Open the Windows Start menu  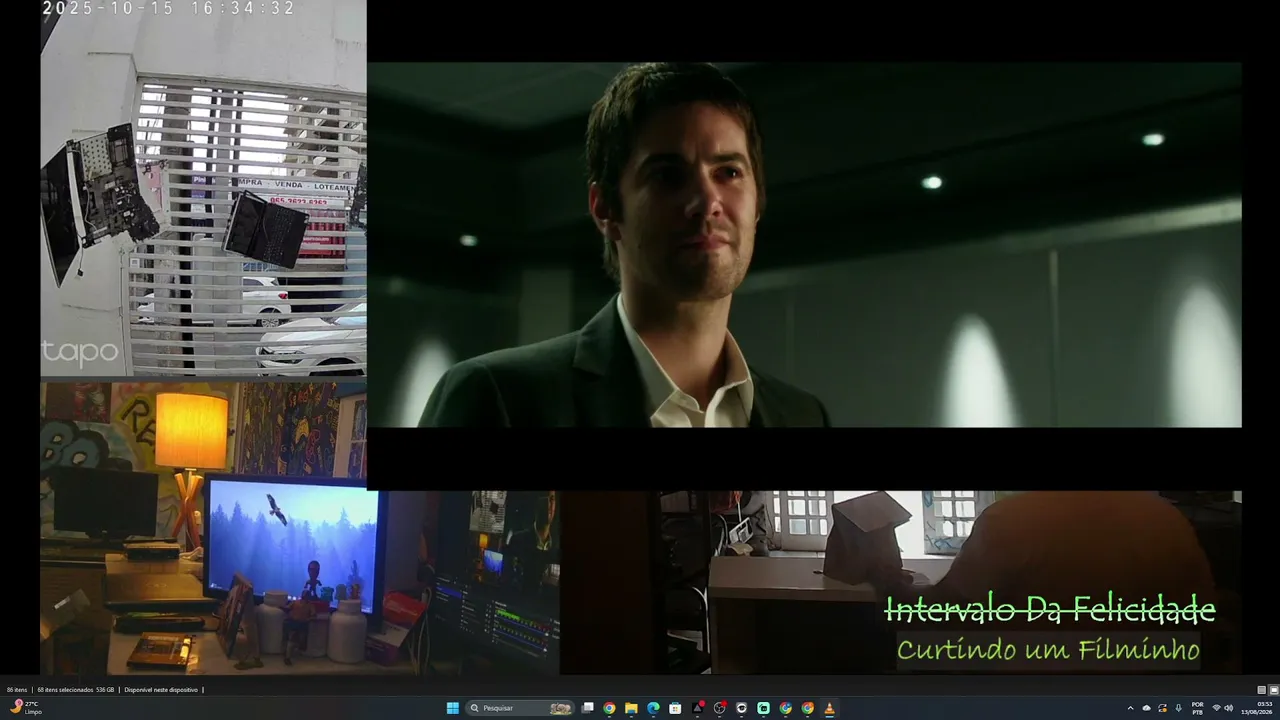453,708
